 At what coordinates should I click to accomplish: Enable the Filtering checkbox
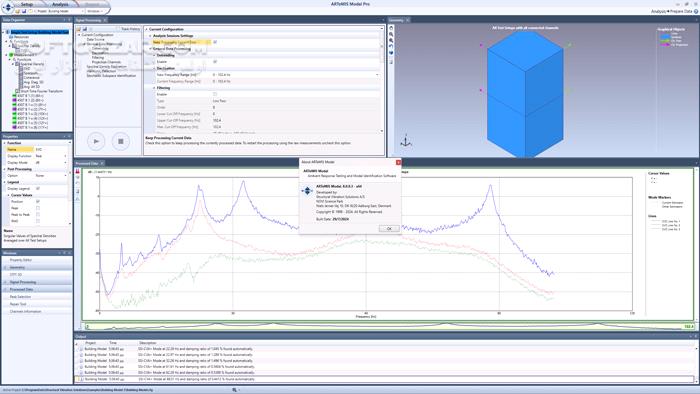click(215, 95)
